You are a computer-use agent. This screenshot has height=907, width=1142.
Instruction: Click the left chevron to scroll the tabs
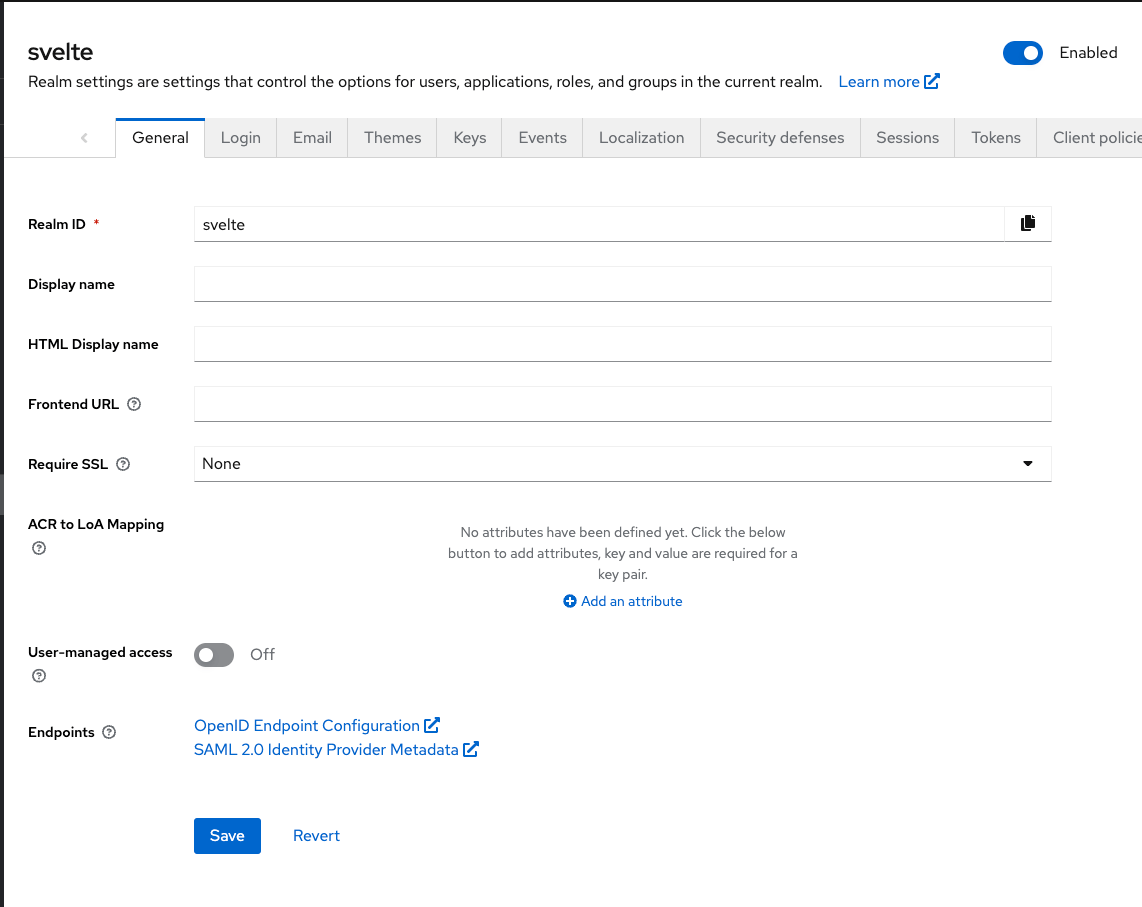pyautogui.click(x=84, y=137)
